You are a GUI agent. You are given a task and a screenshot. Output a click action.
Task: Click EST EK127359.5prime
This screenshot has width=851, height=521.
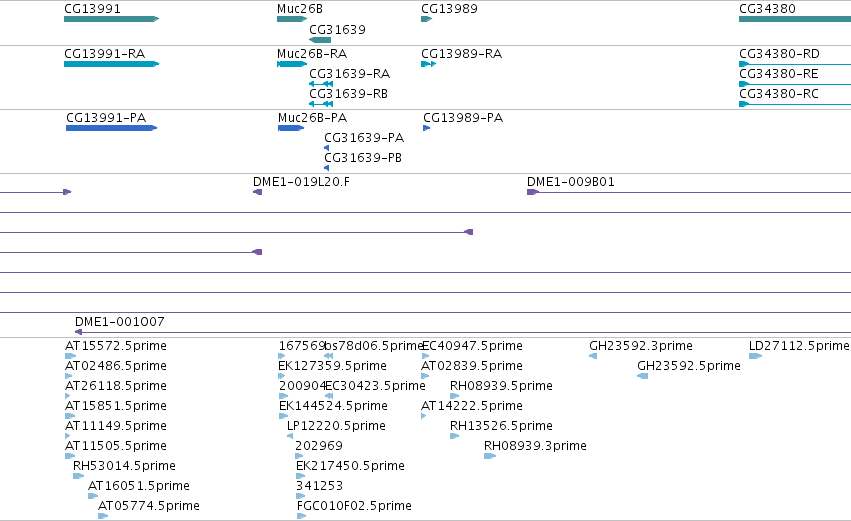(332, 366)
